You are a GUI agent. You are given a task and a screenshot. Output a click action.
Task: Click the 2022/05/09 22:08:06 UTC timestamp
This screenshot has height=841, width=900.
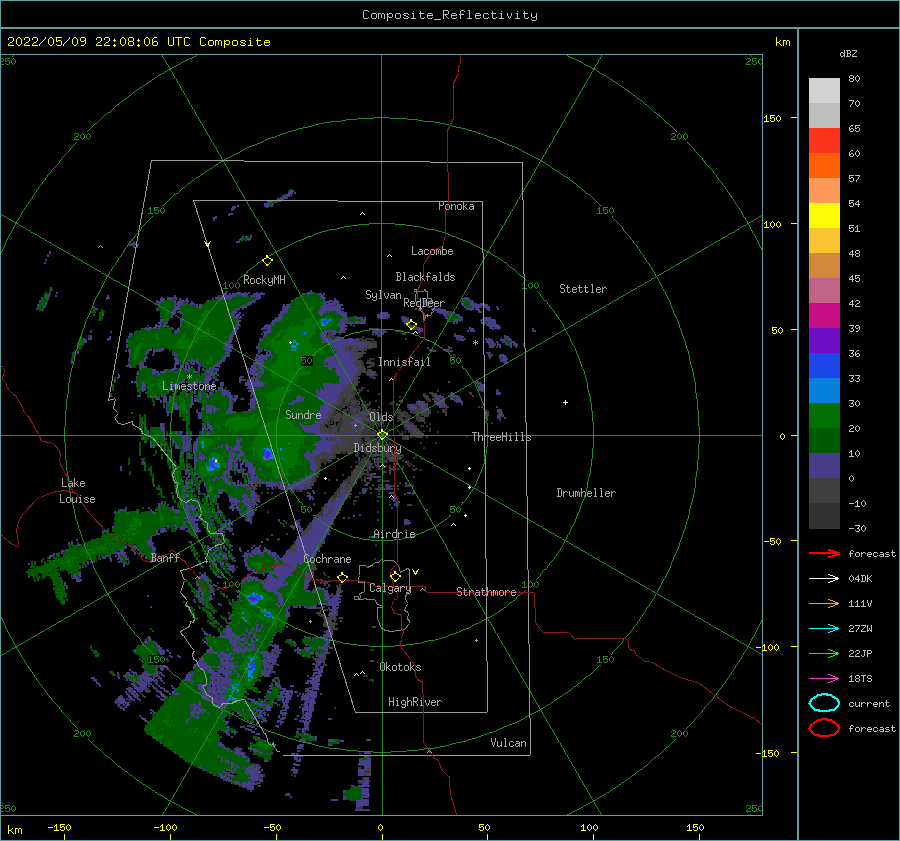[98, 42]
